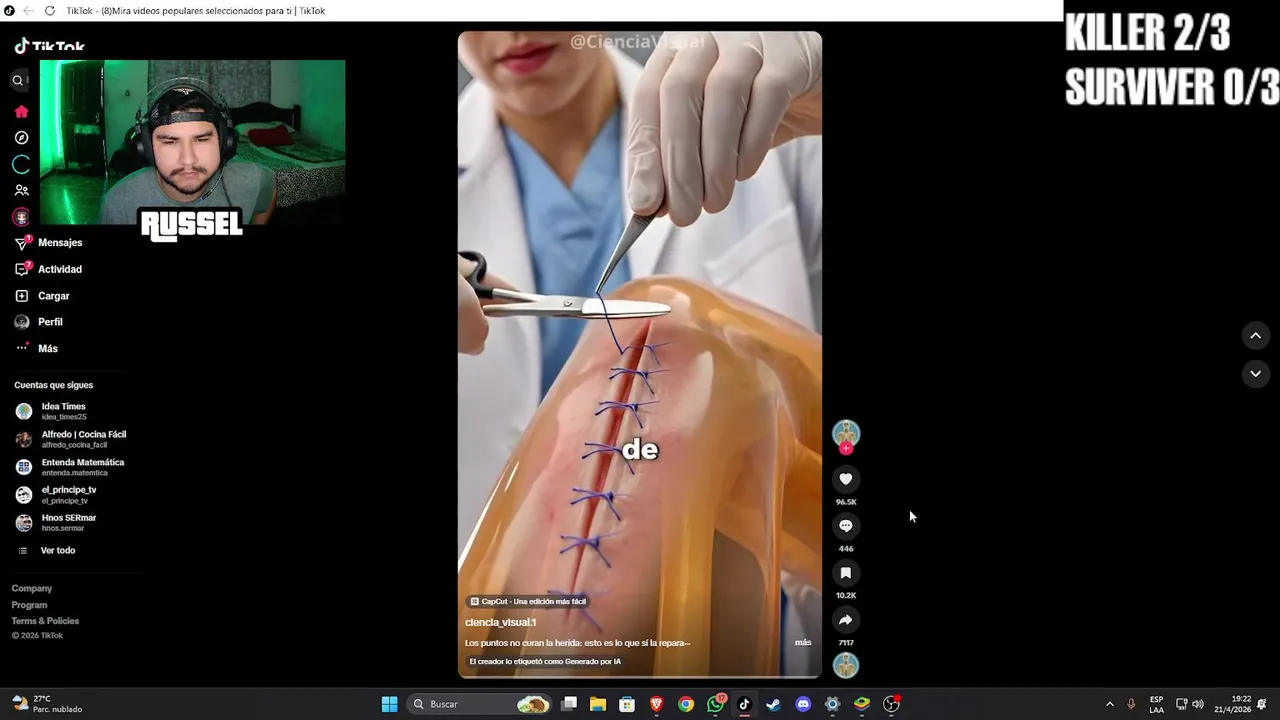Show hidden system tray icons
Image resolution: width=1280 pixels, height=720 pixels.
(x=1109, y=704)
